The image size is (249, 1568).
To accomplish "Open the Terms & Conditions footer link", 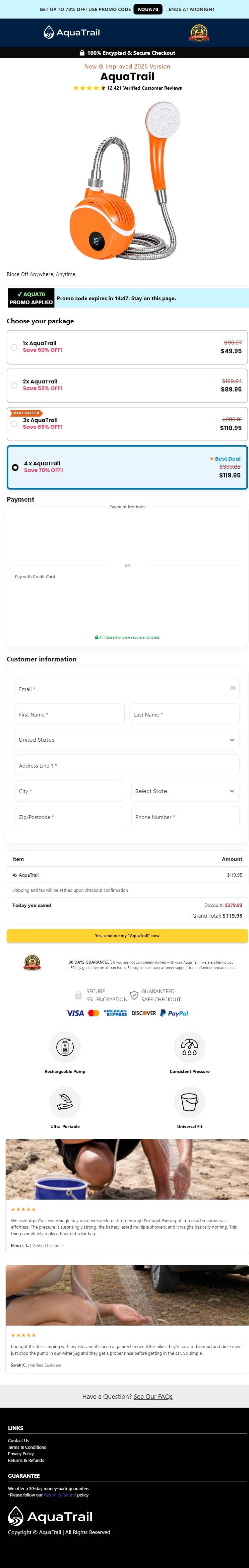I will click(x=27, y=1447).
